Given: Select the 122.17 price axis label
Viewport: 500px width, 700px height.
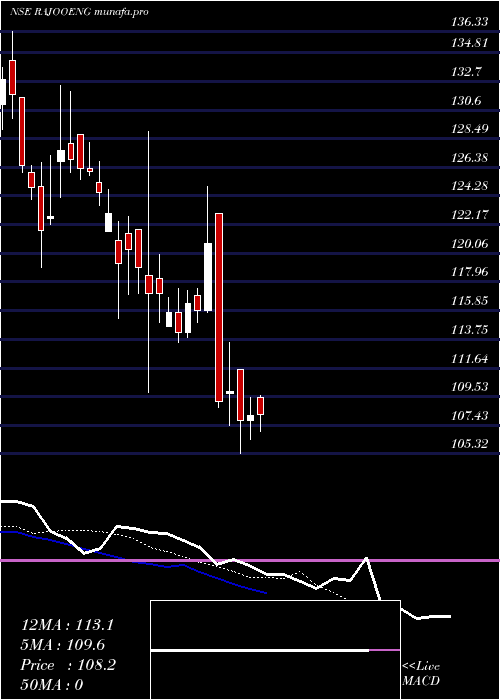Looking at the screenshot, I should point(469,215).
